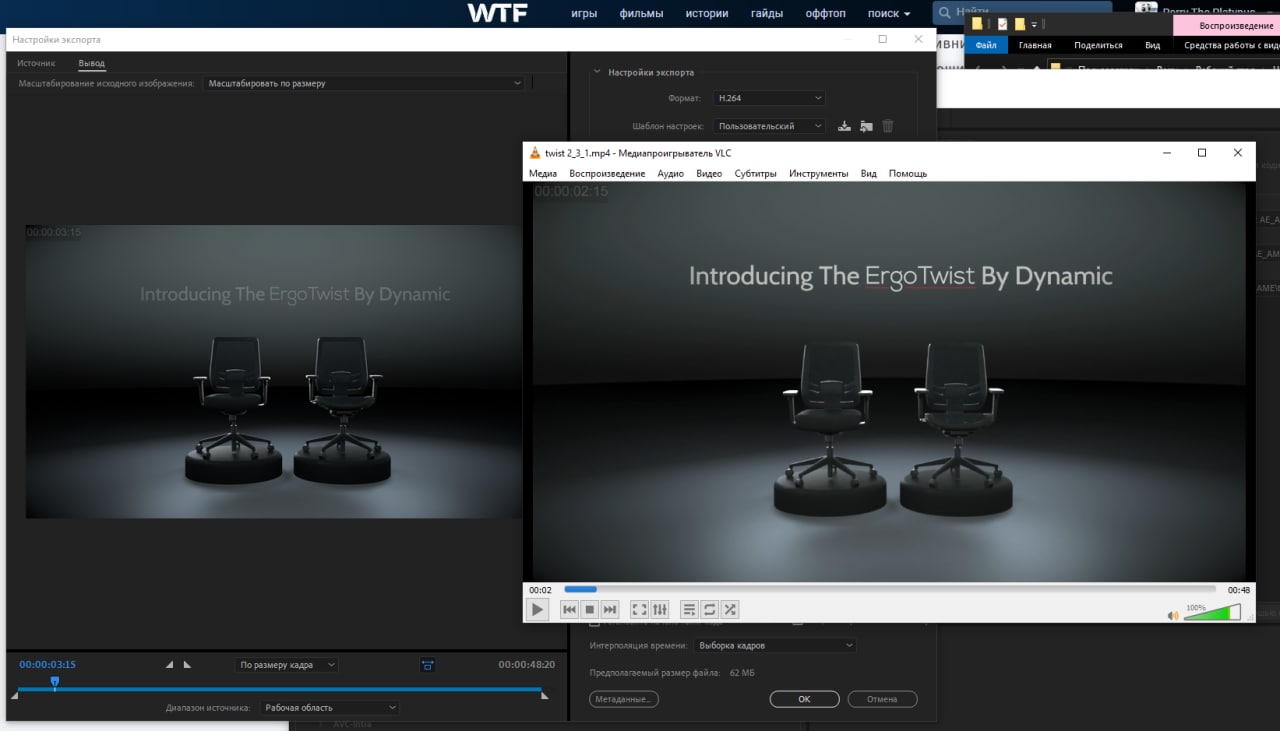
Task: Click VLC stop playback button
Action: 589,609
